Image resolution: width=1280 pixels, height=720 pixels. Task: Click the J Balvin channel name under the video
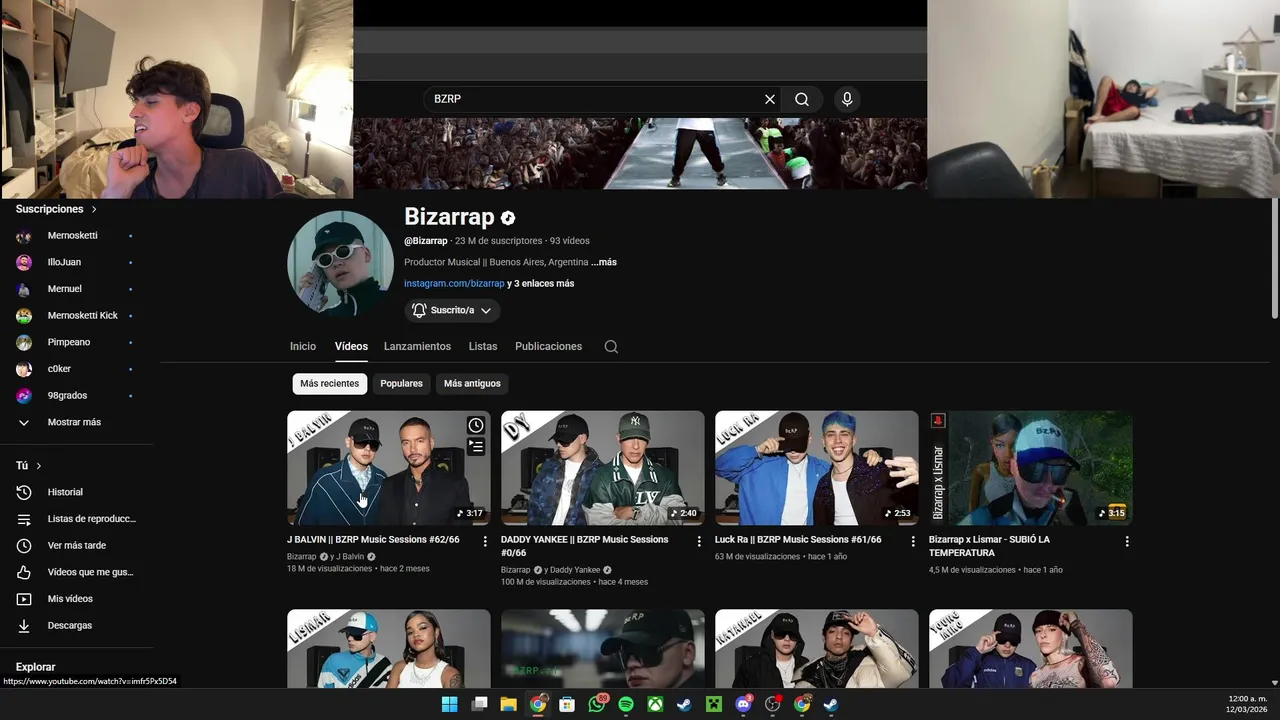(350, 556)
